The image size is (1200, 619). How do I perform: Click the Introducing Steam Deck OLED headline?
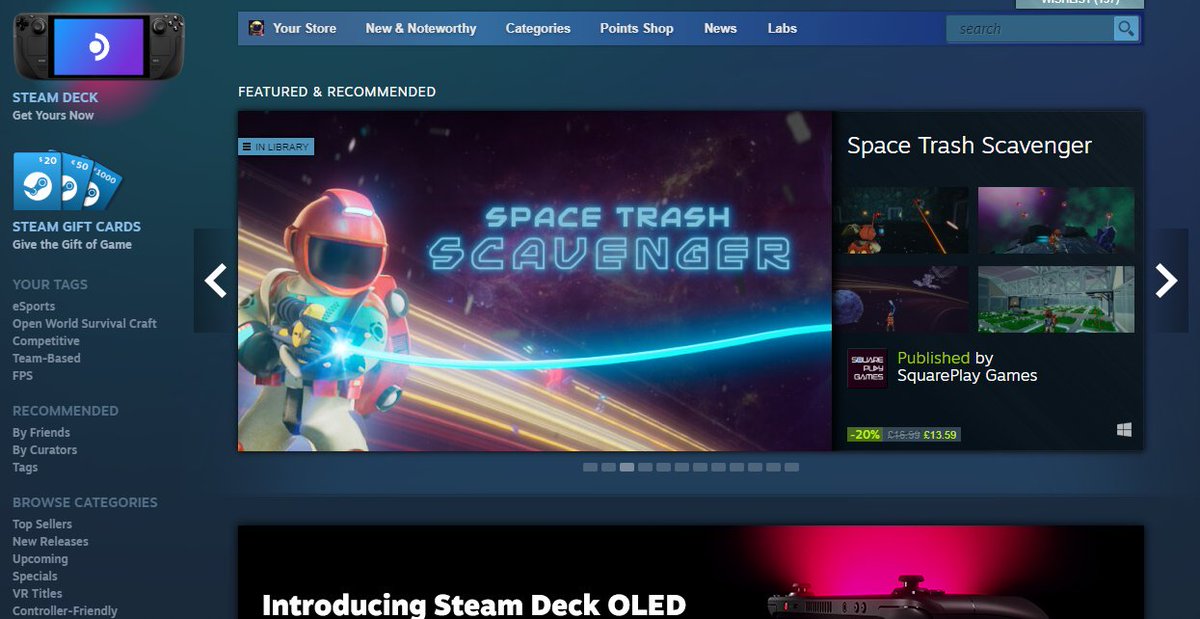pos(474,604)
